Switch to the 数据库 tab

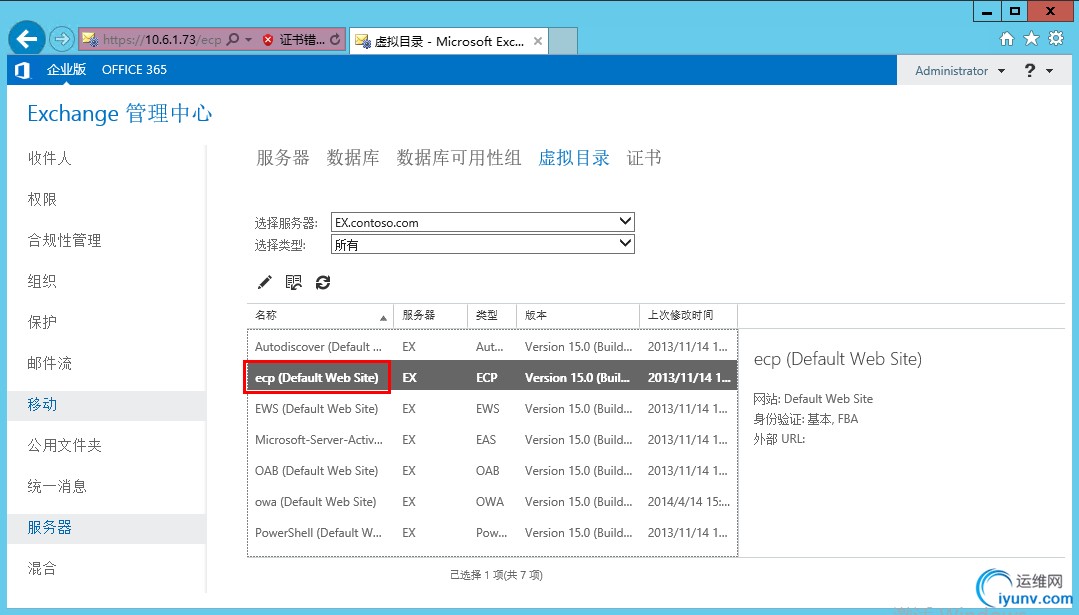(x=353, y=158)
